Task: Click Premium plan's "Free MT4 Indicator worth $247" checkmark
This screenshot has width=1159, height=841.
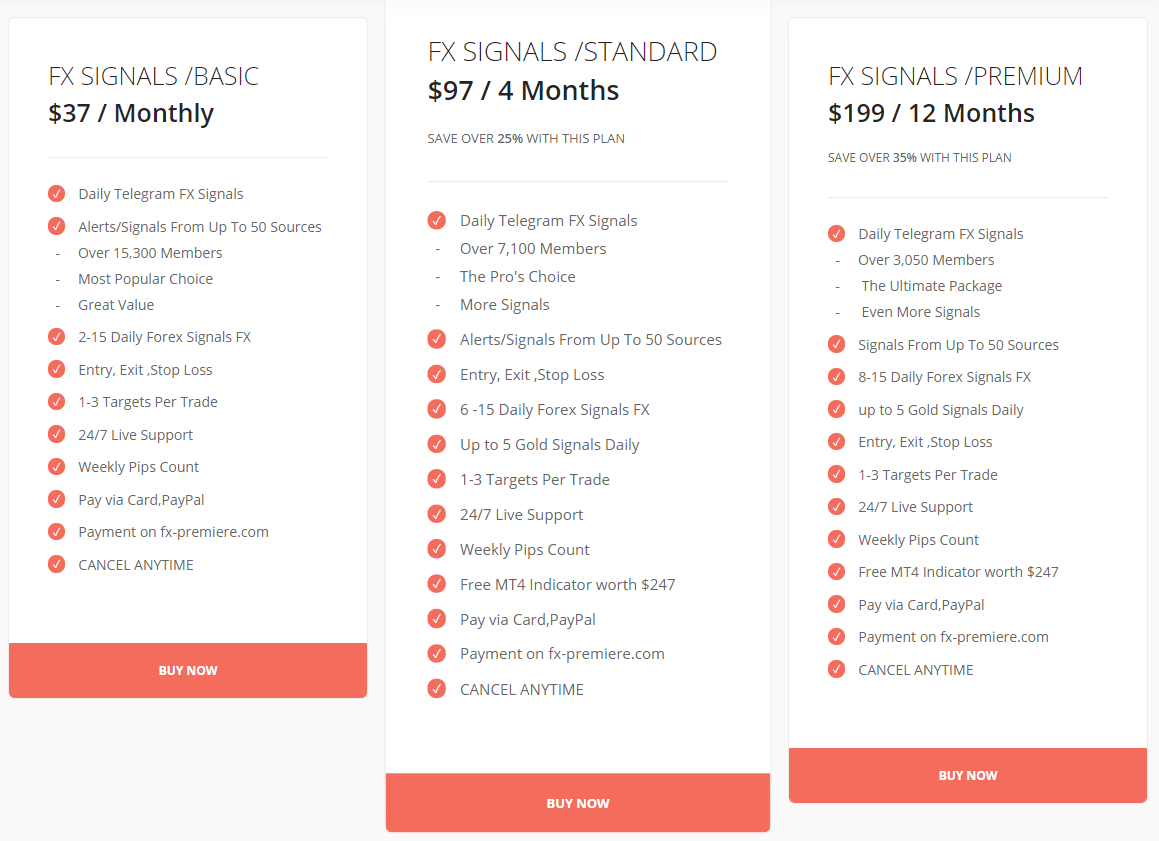Action: coord(837,572)
